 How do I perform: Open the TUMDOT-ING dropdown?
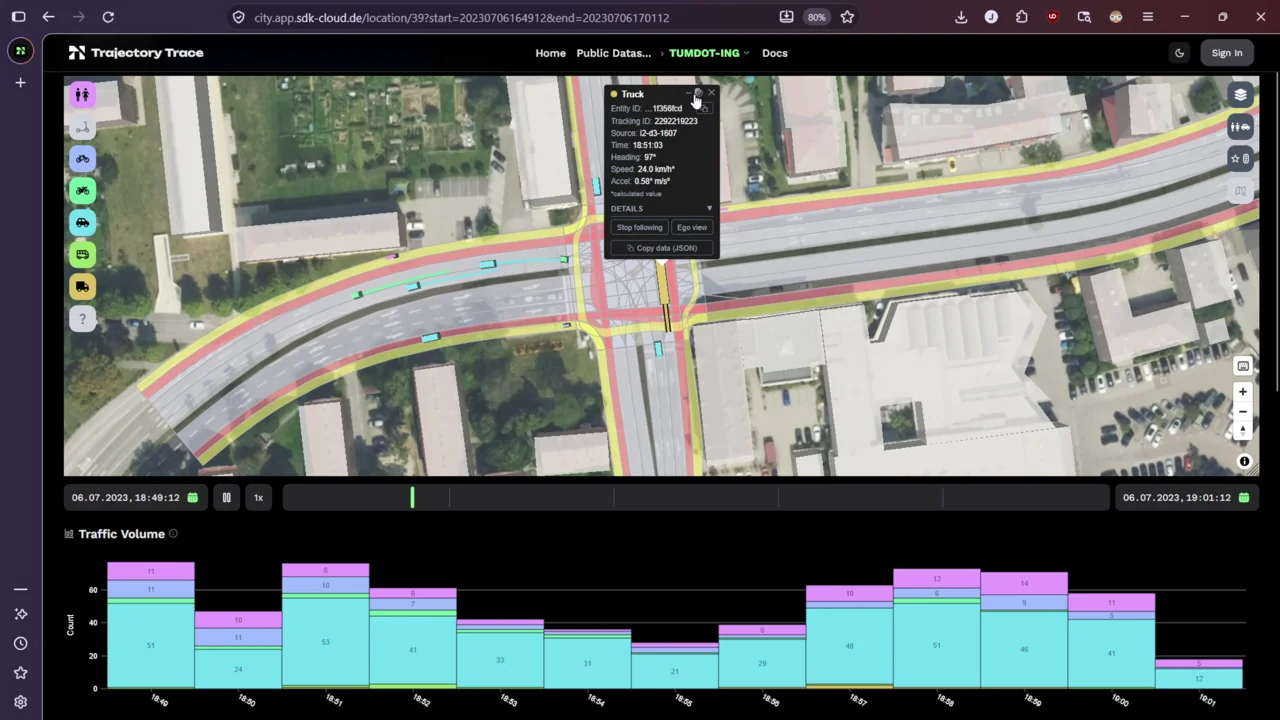708,53
